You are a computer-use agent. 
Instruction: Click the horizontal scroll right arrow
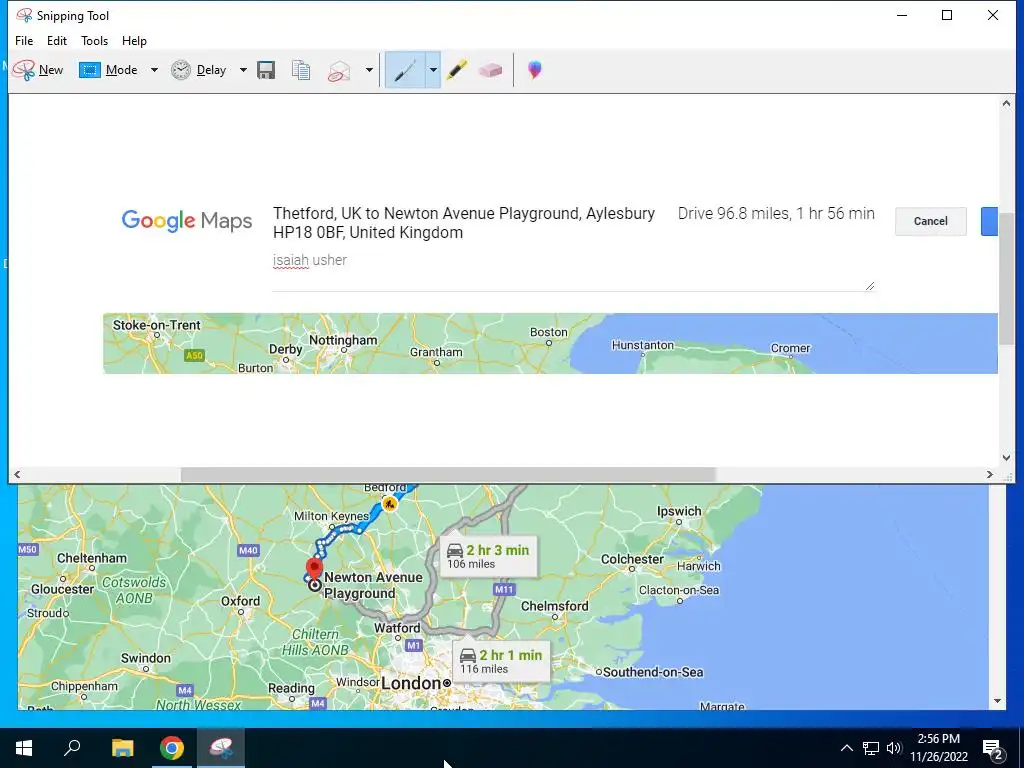pos(989,475)
